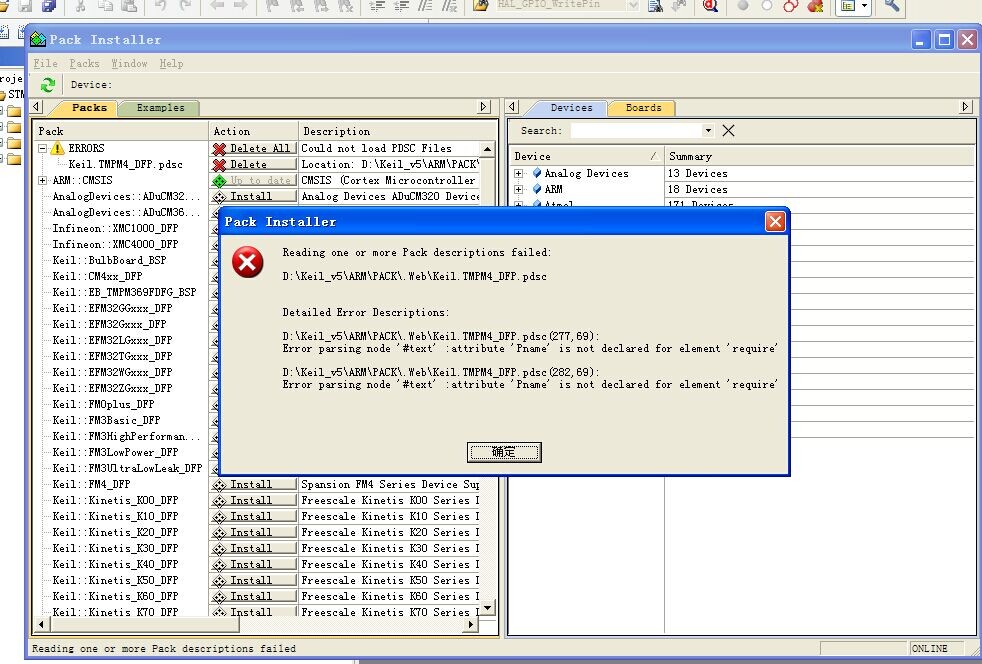Open the Packs menu
Viewport: 982px width, 664px height.
pos(85,63)
